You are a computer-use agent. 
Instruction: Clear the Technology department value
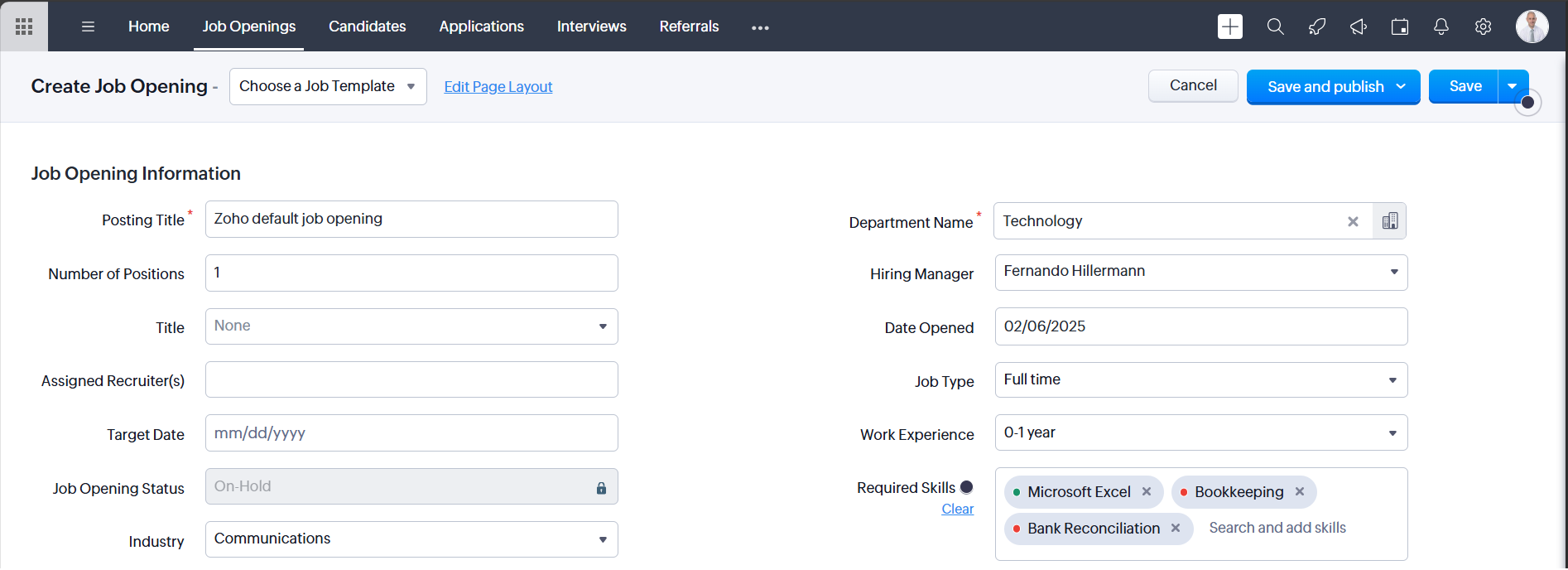point(1353,221)
